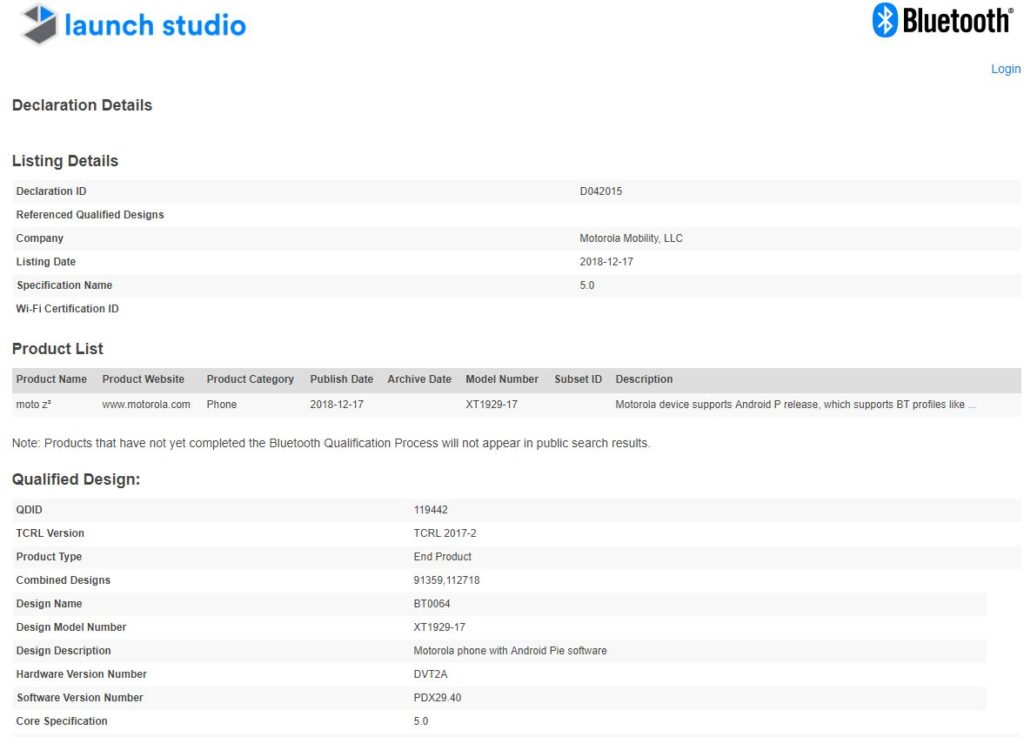Click the Referenced Qualified Designs label
The width and height of the screenshot is (1024, 737).
[90, 215]
